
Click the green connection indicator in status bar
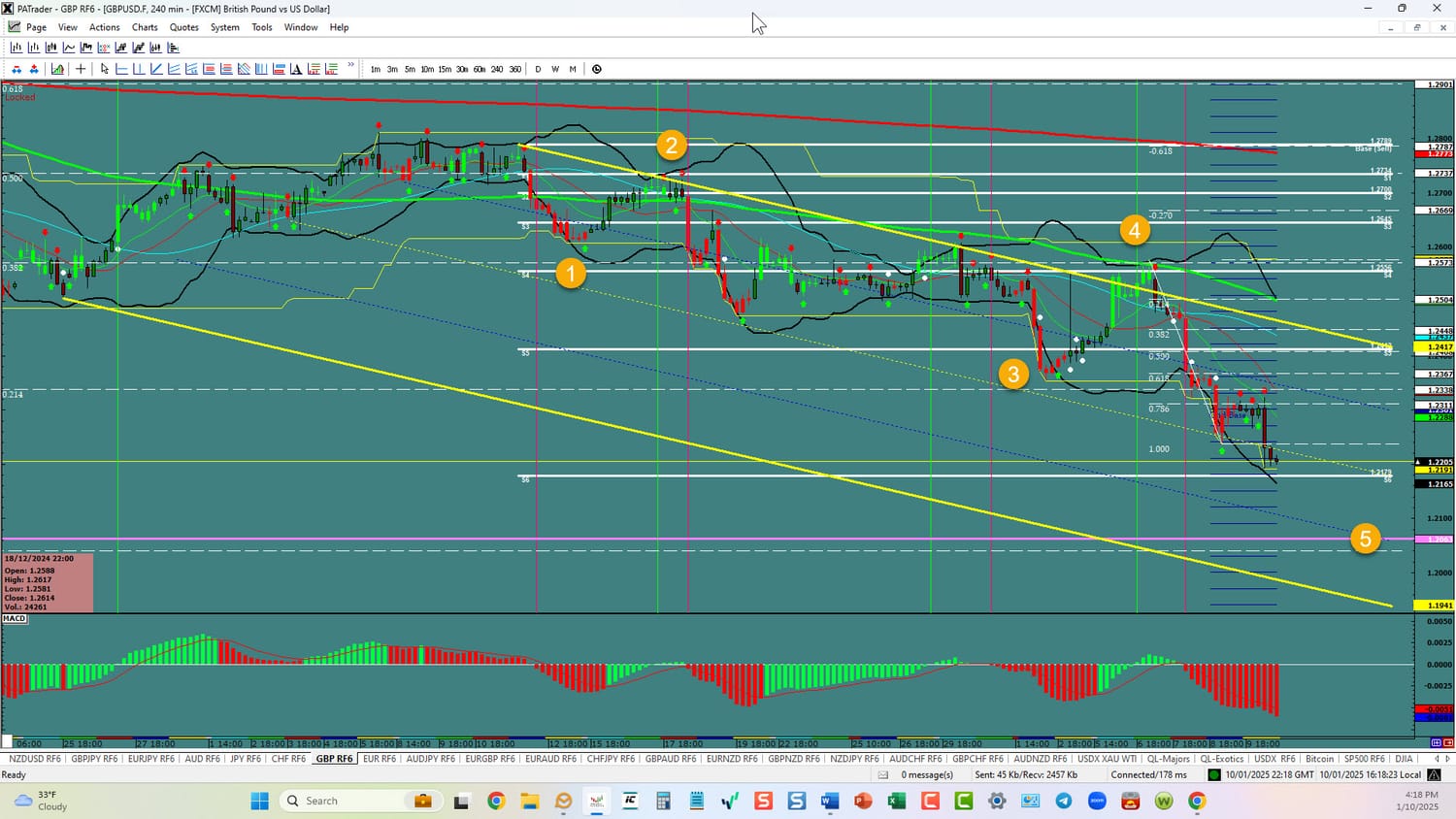[x=1213, y=774]
